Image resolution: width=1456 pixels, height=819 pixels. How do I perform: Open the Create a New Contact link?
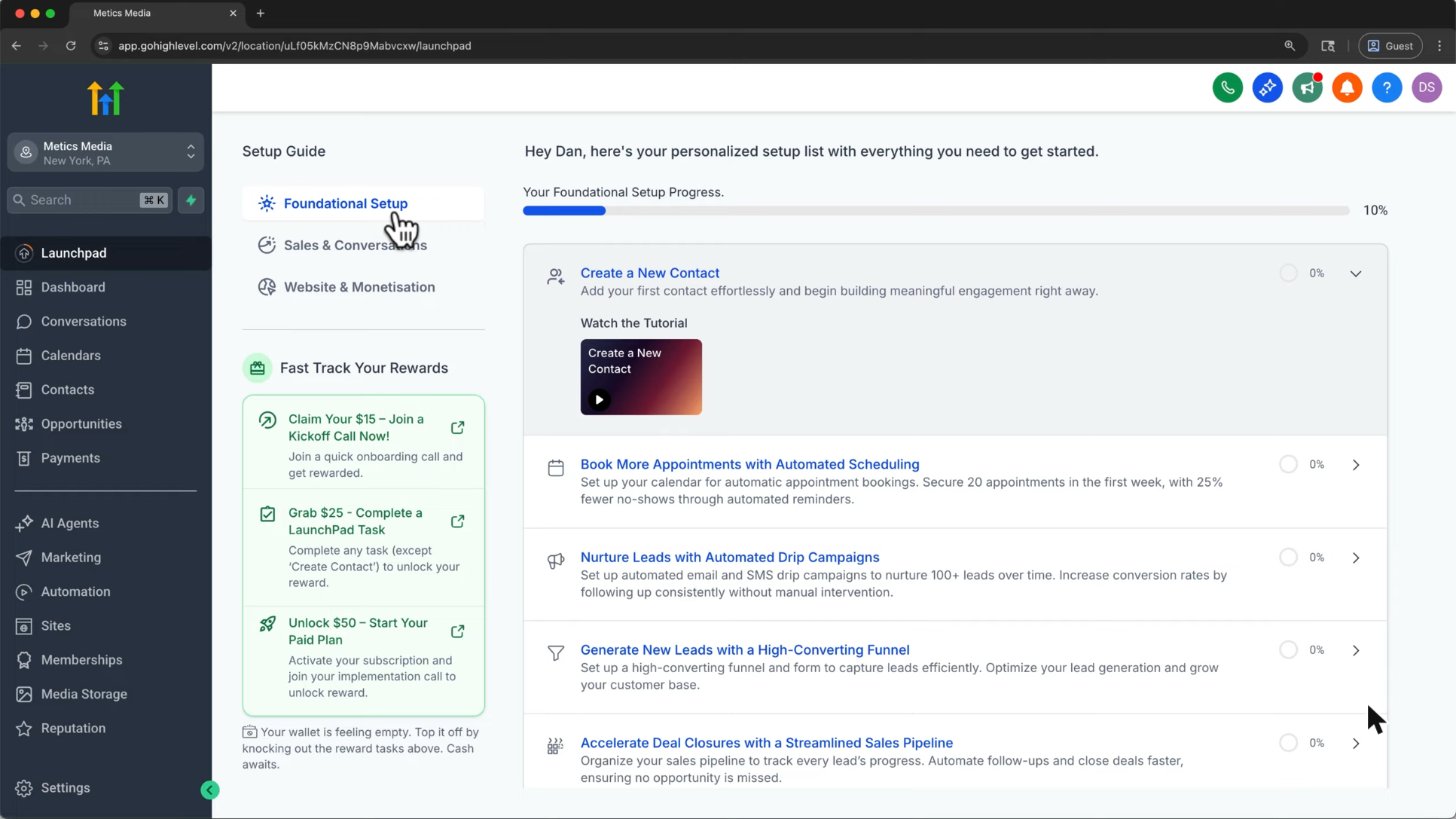650,273
